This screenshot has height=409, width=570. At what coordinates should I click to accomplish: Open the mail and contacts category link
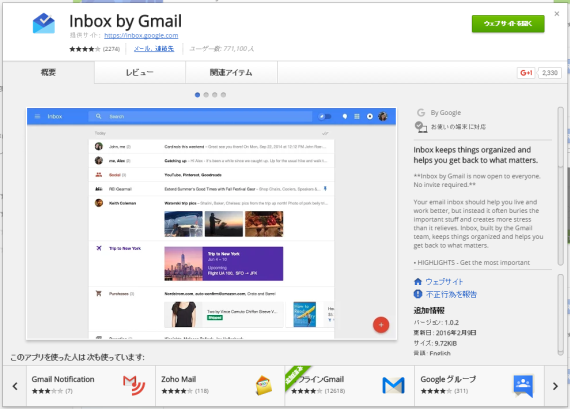pos(154,49)
